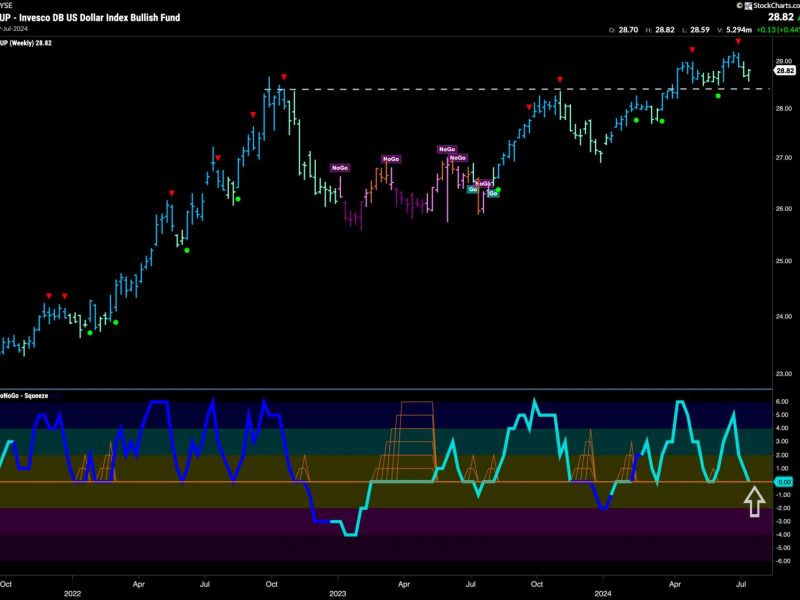
Task: Click the 6.00 oscillator axis label
Action: (782, 402)
